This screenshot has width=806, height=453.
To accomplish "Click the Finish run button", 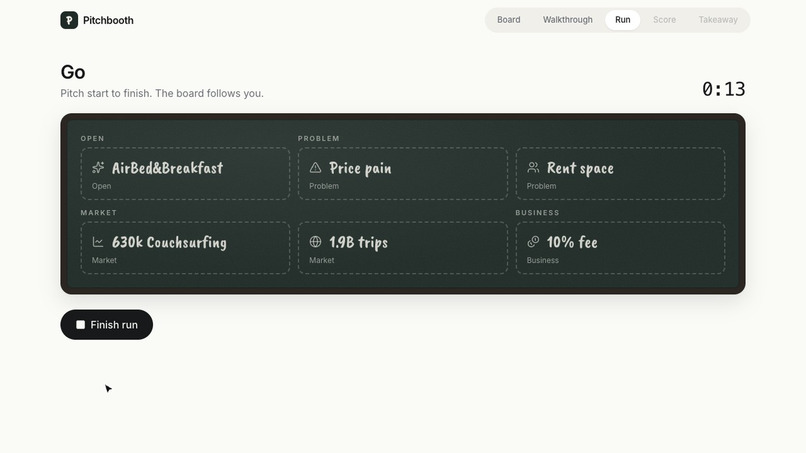I will (106, 324).
